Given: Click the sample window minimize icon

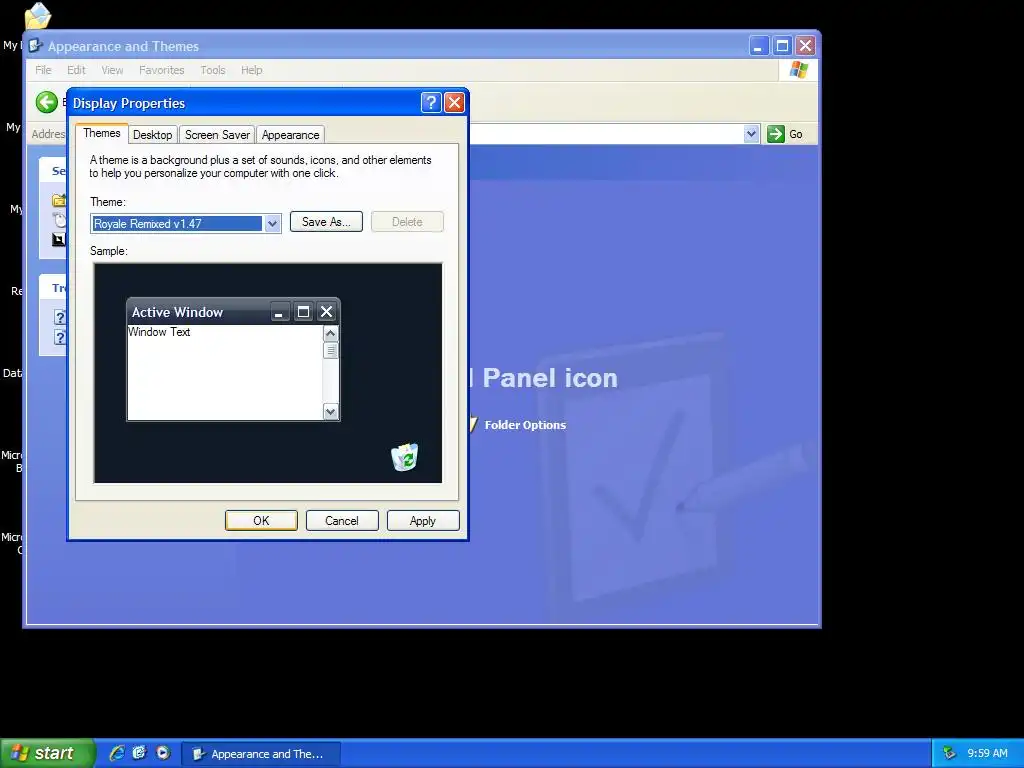Looking at the screenshot, I should tap(280, 312).
